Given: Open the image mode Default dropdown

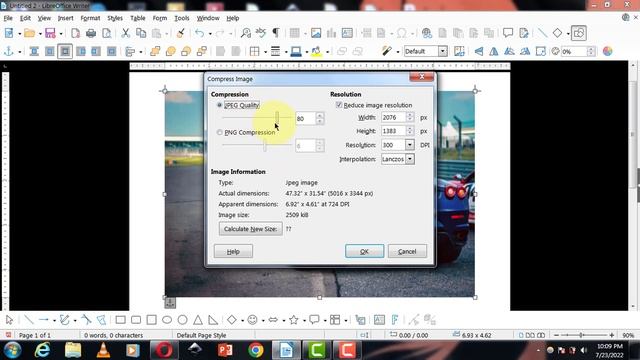Looking at the screenshot, I should [442, 51].
